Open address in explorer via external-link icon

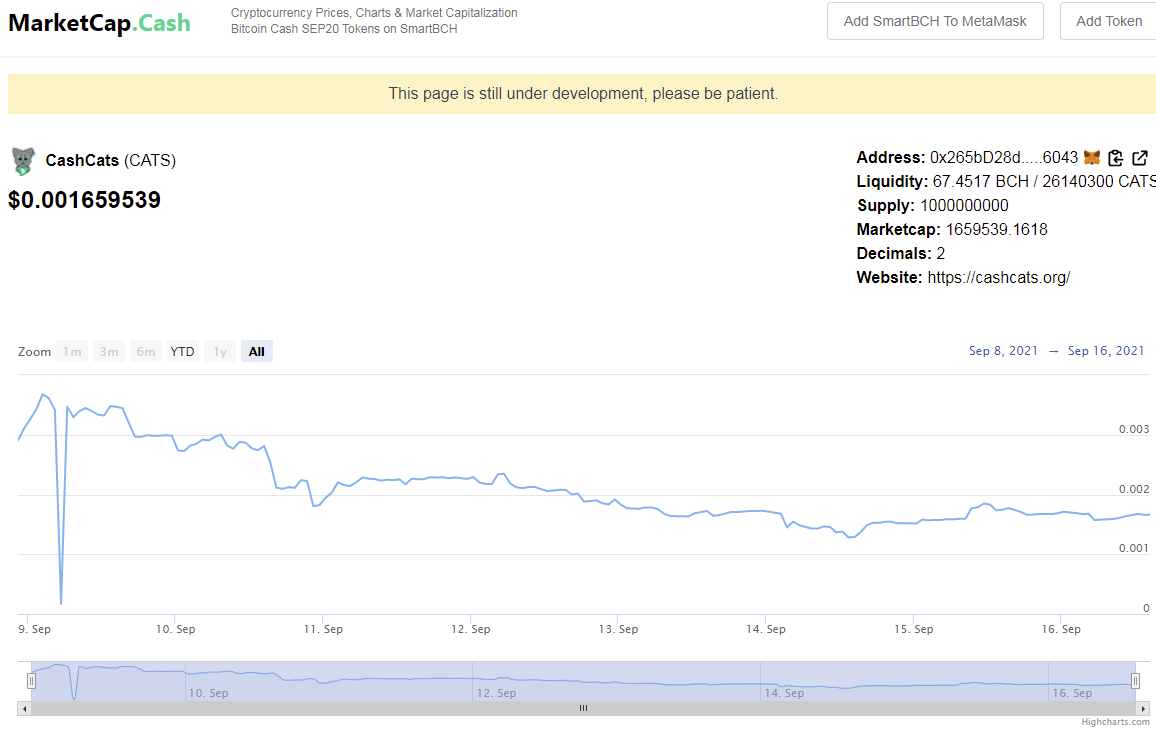1140,158
